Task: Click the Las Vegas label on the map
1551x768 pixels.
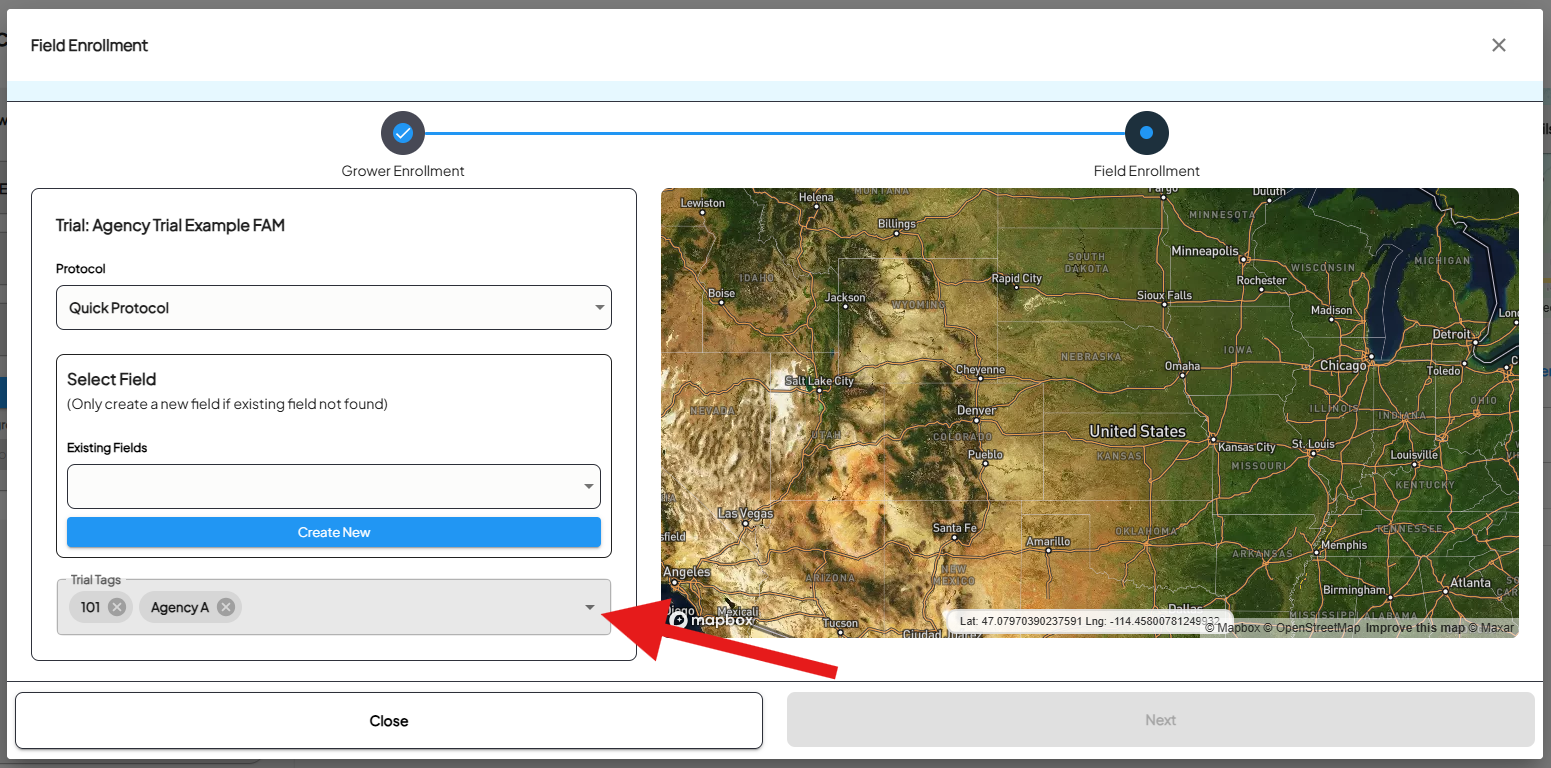Action: [x=745, y=514]
